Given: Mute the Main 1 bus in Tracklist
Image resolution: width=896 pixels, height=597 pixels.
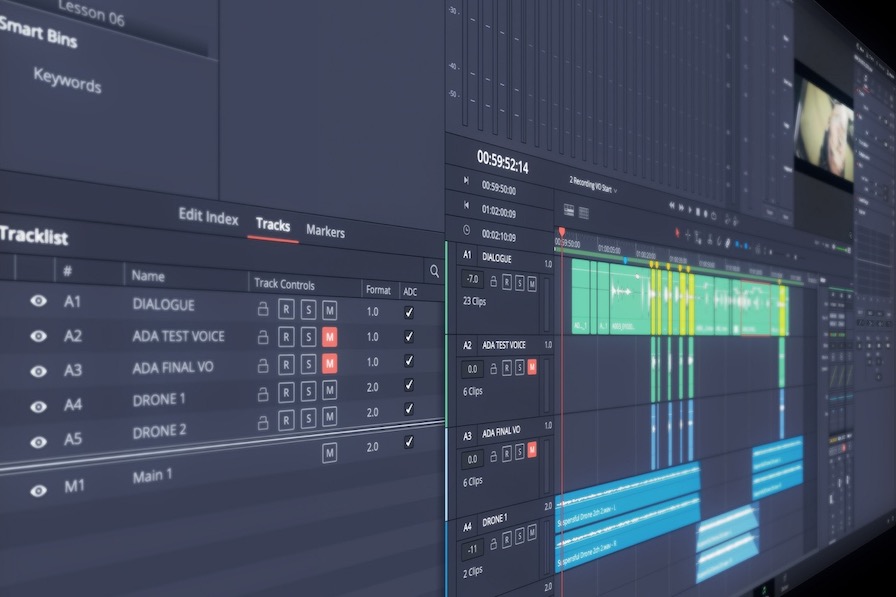Looking at the screenshot, I should pyautogui.click(x=330, y=453).
